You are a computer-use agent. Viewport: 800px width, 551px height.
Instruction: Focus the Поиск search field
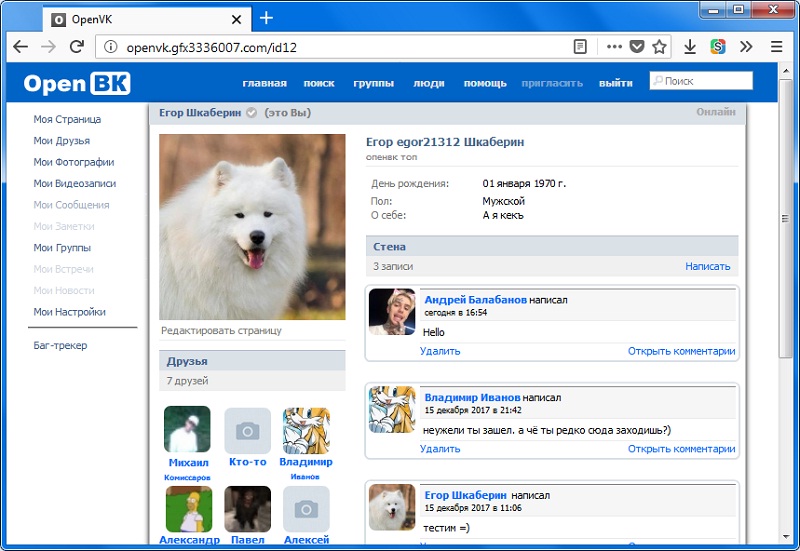coord(701,81)
